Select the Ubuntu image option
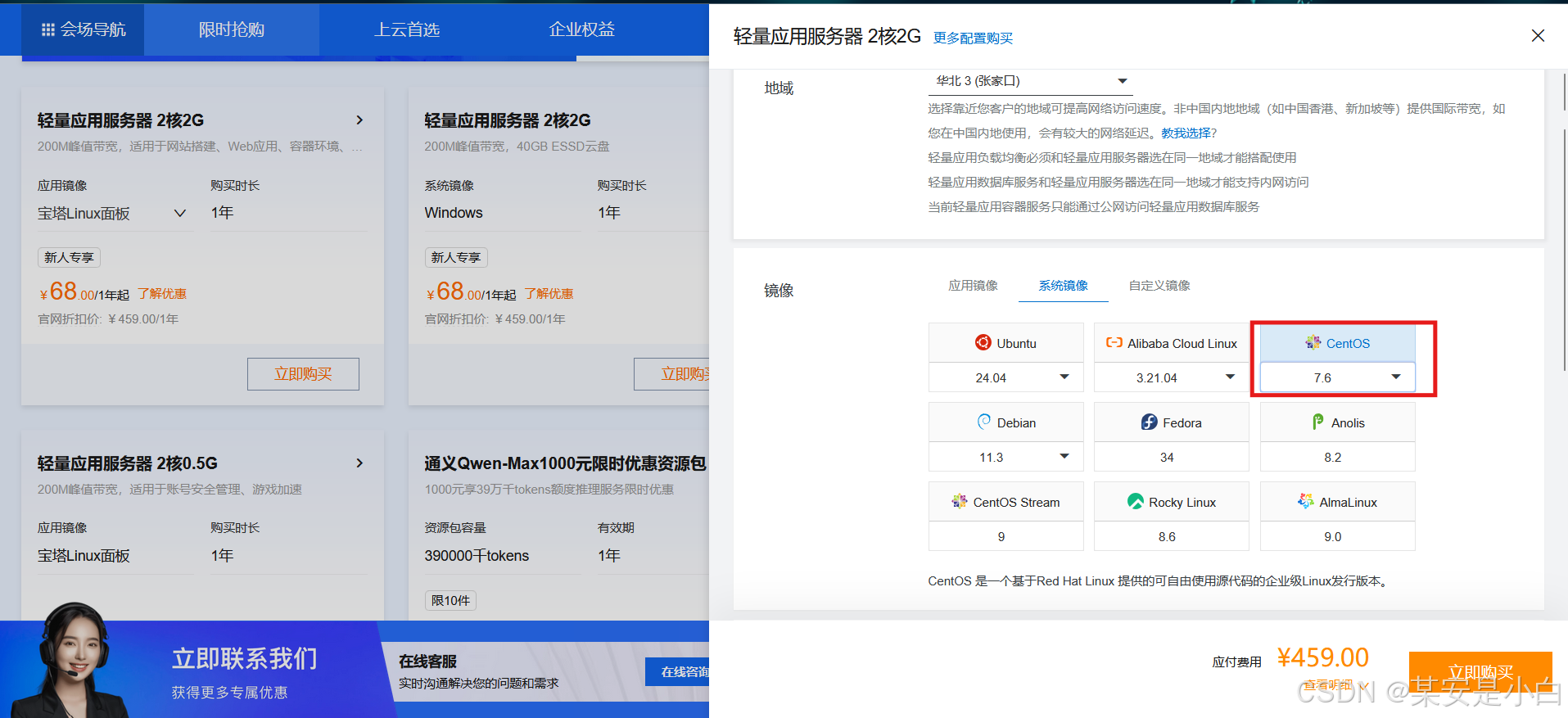Image resolution: width=1568 pixels, height=718 pixels. [1006, 343]
